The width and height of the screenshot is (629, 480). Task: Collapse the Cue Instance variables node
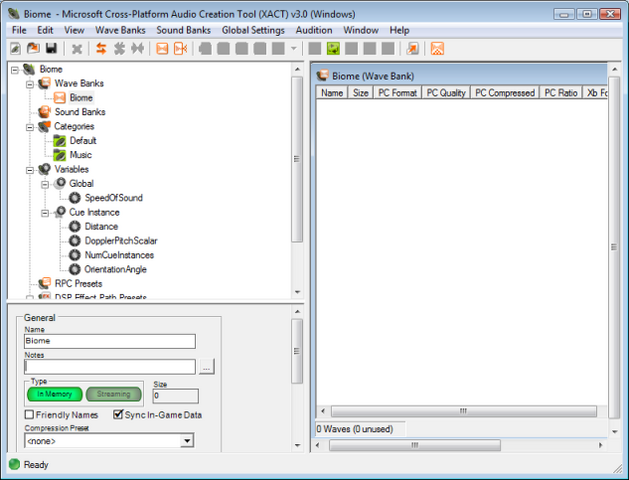[x=45, y=213]
